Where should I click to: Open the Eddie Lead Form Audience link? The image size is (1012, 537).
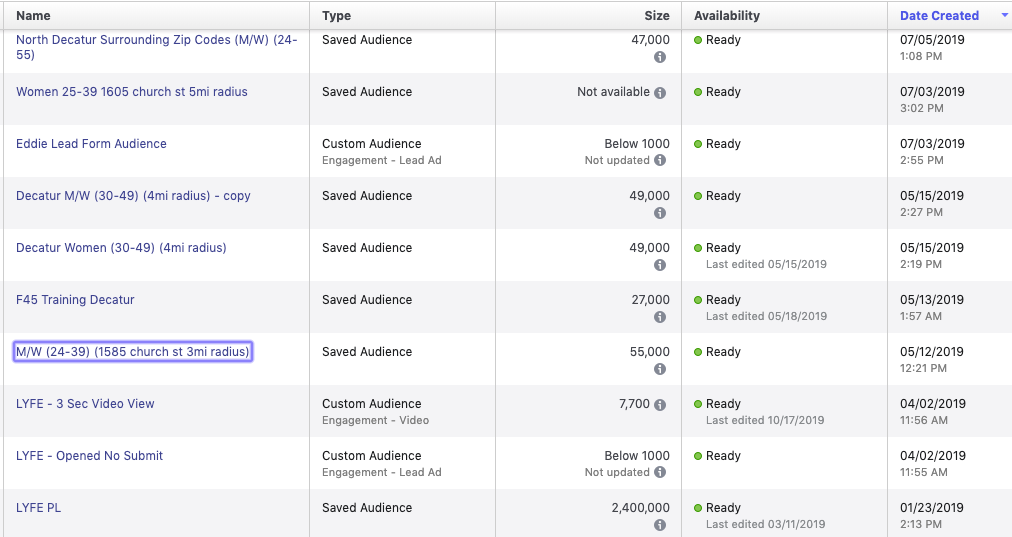click(x=91, y=144)
